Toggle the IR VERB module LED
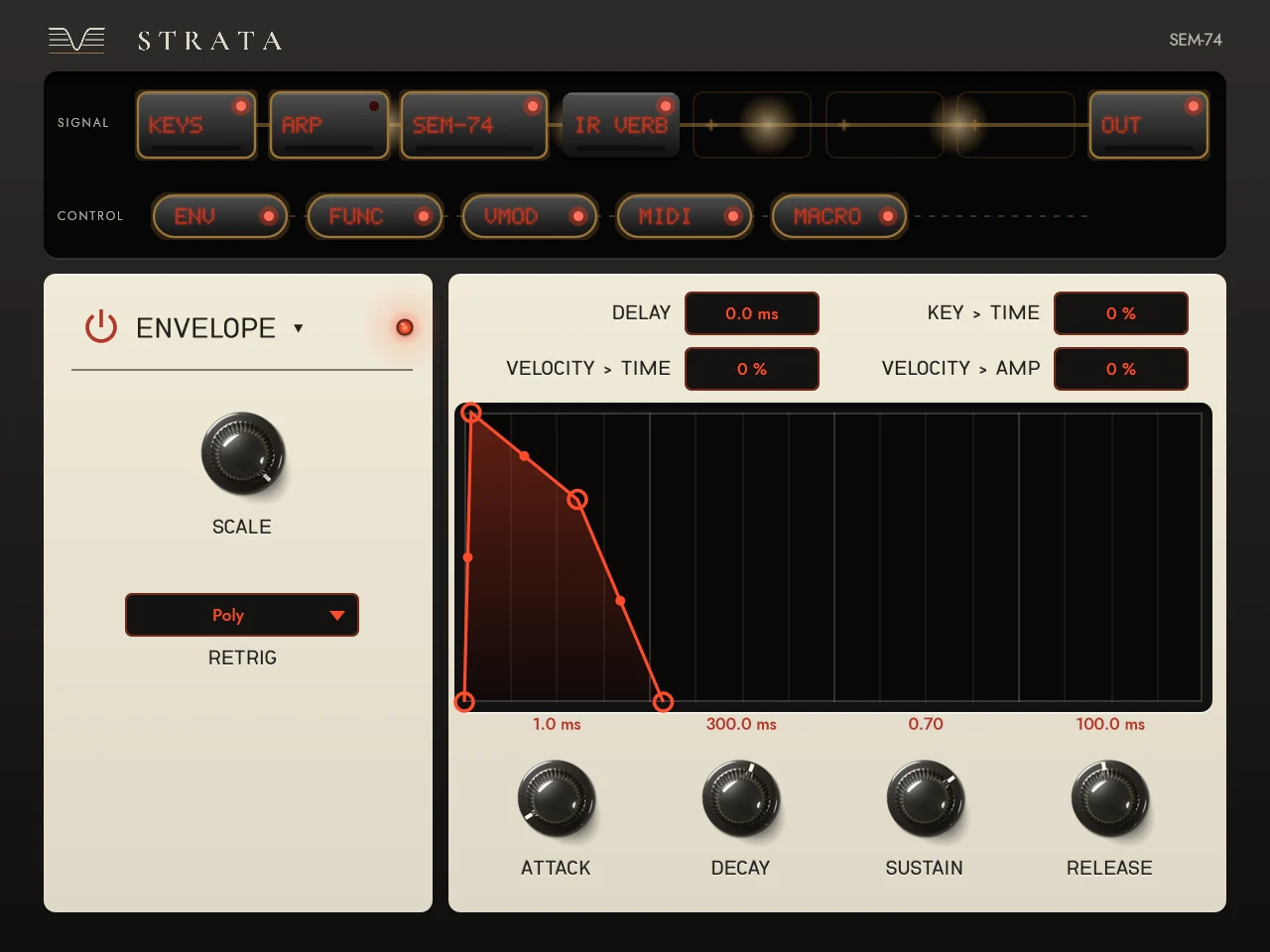Screen dimensions: 1270x952 (666, 106)
